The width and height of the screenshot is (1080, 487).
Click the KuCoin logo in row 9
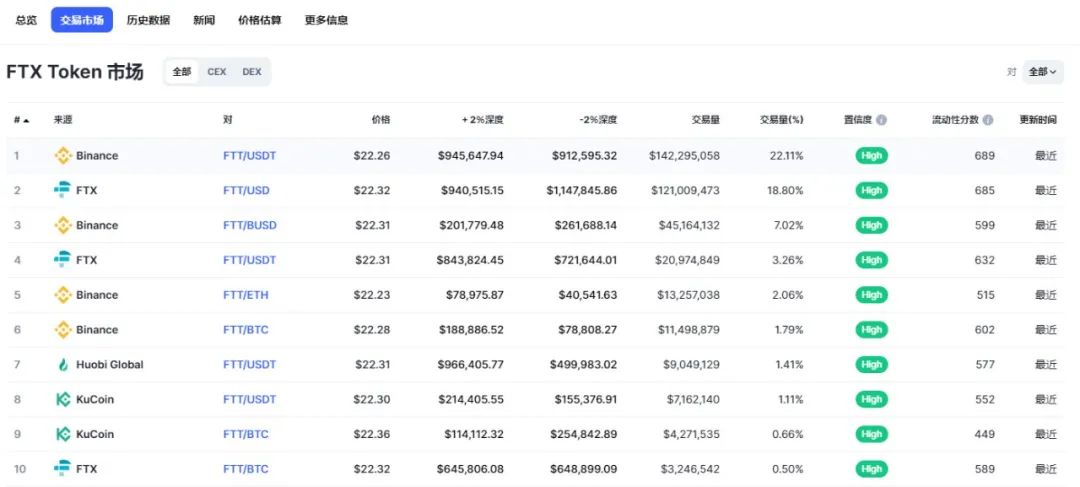pyautogui.click(x=63, y=434)
